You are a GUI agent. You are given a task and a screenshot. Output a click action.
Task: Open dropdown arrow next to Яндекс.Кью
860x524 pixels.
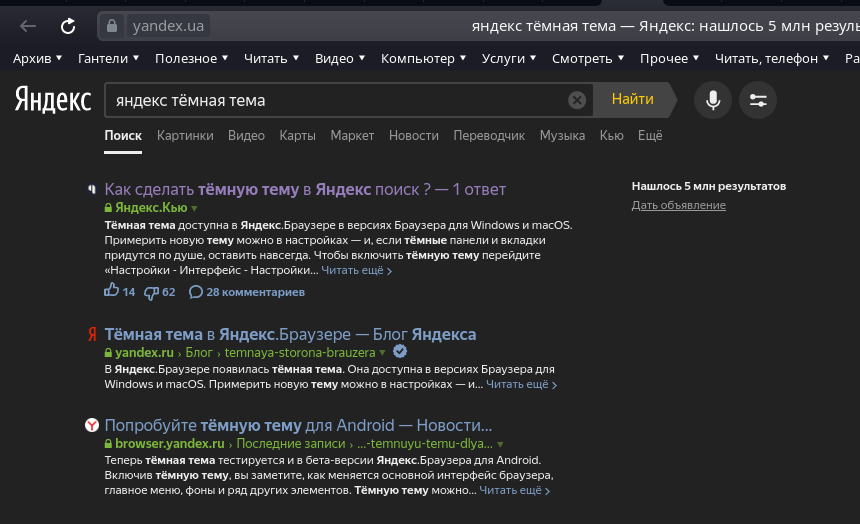coord(195,208)
